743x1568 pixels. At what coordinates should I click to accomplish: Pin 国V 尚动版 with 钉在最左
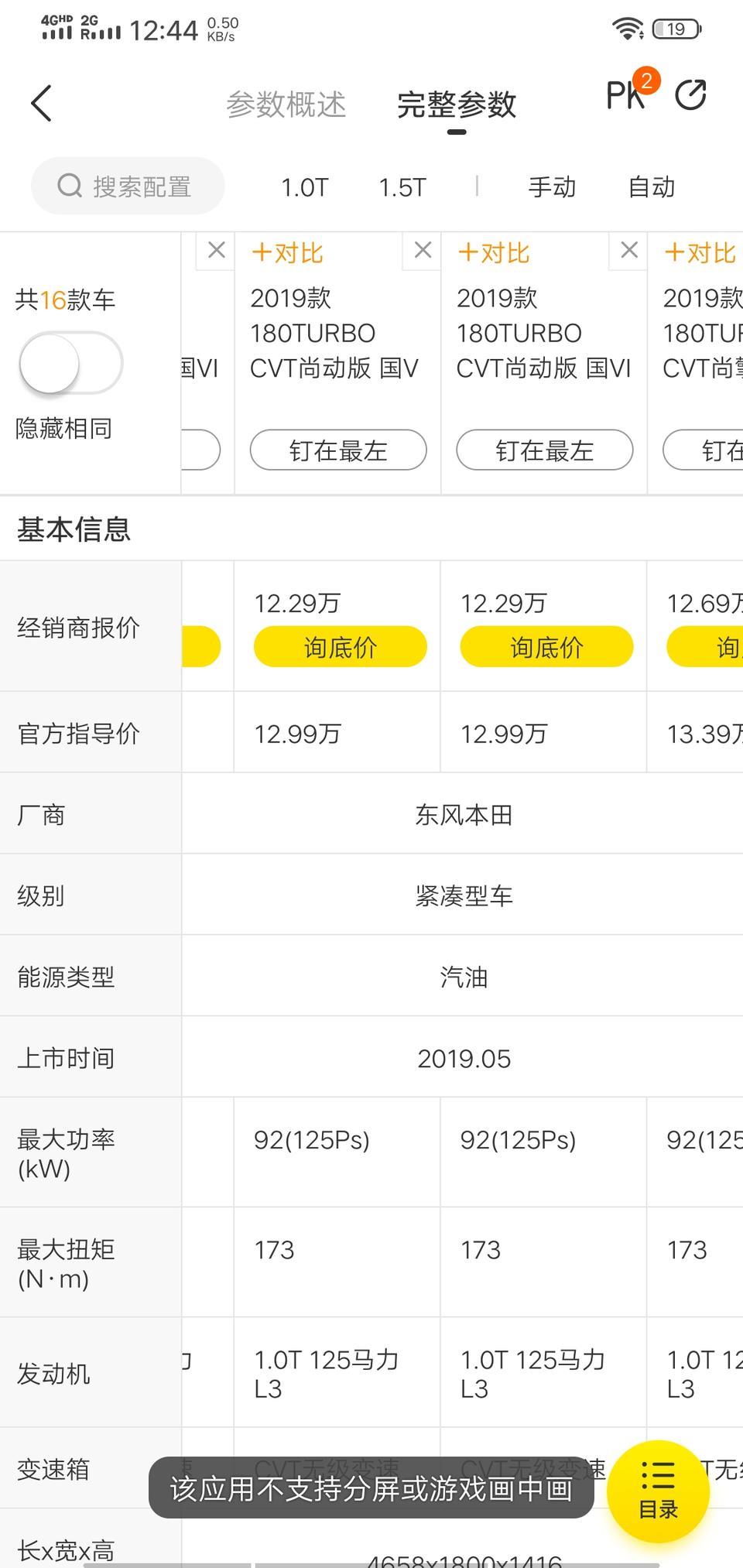pos(338,450)
